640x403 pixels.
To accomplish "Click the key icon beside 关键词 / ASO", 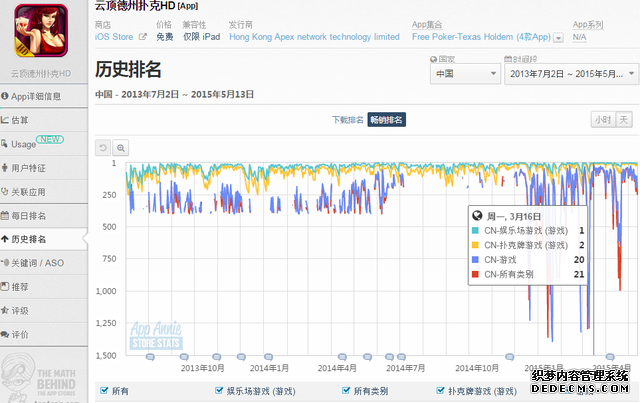I will (x=5, y=263).
